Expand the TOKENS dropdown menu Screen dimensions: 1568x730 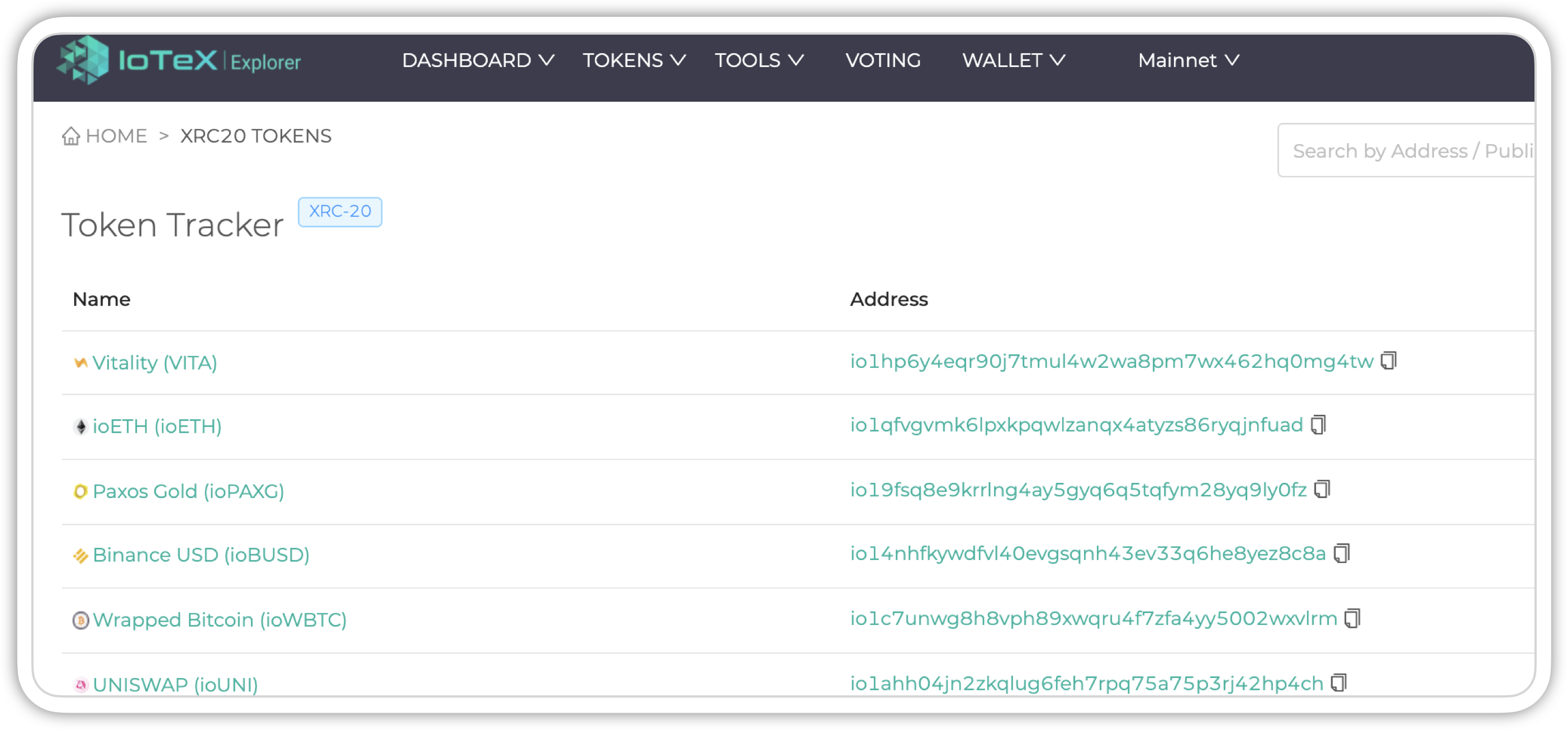tap(634, 60)
